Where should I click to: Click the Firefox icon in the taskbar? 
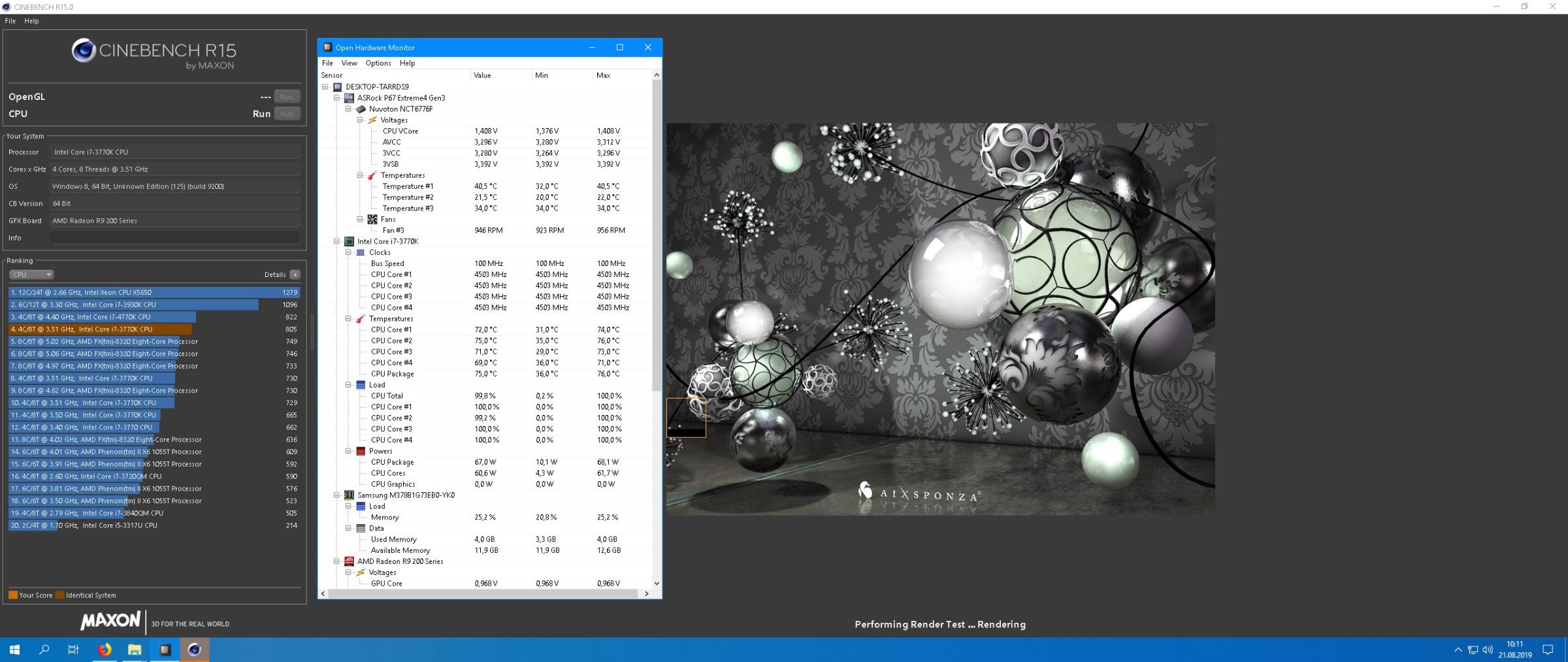[x=105, y=650]
